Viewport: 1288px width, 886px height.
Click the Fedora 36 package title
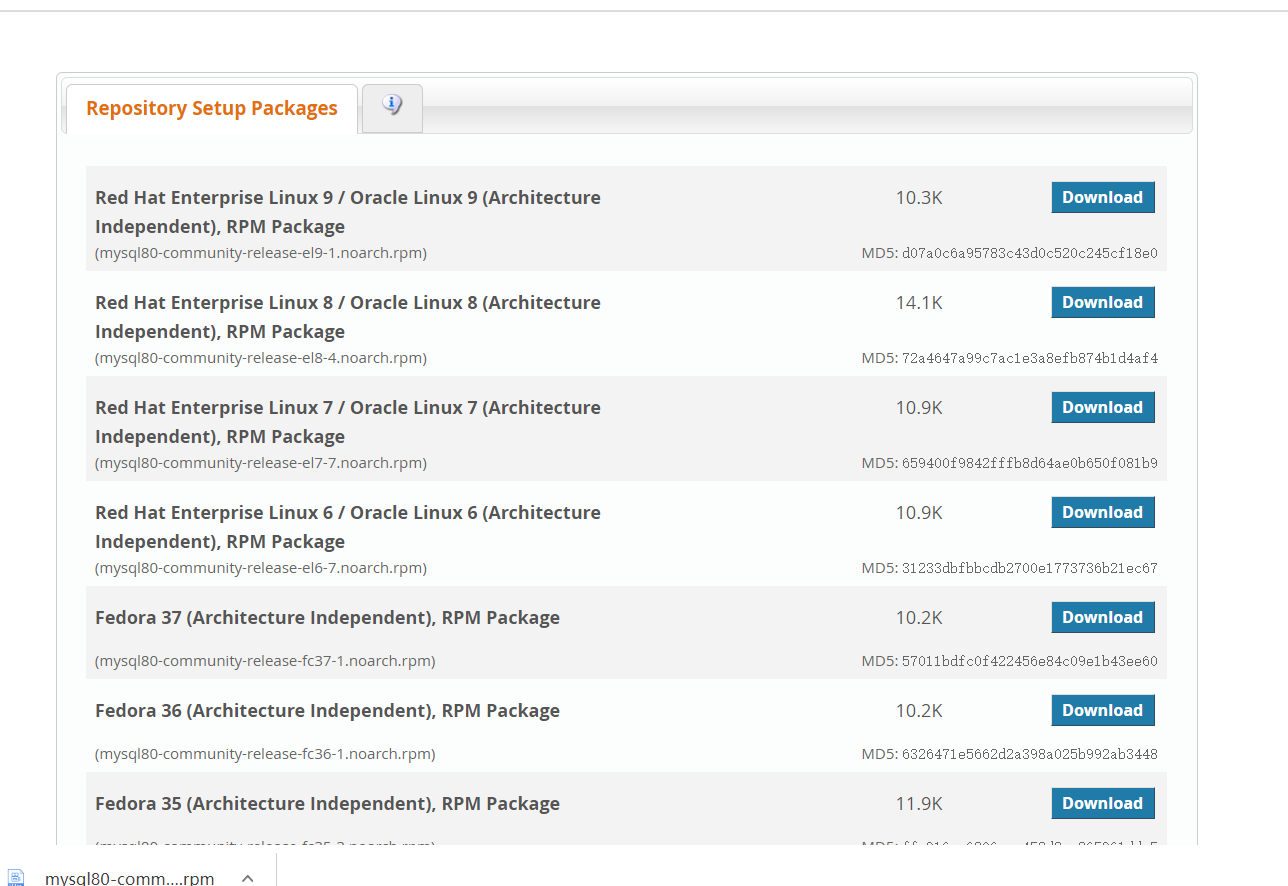327,711
